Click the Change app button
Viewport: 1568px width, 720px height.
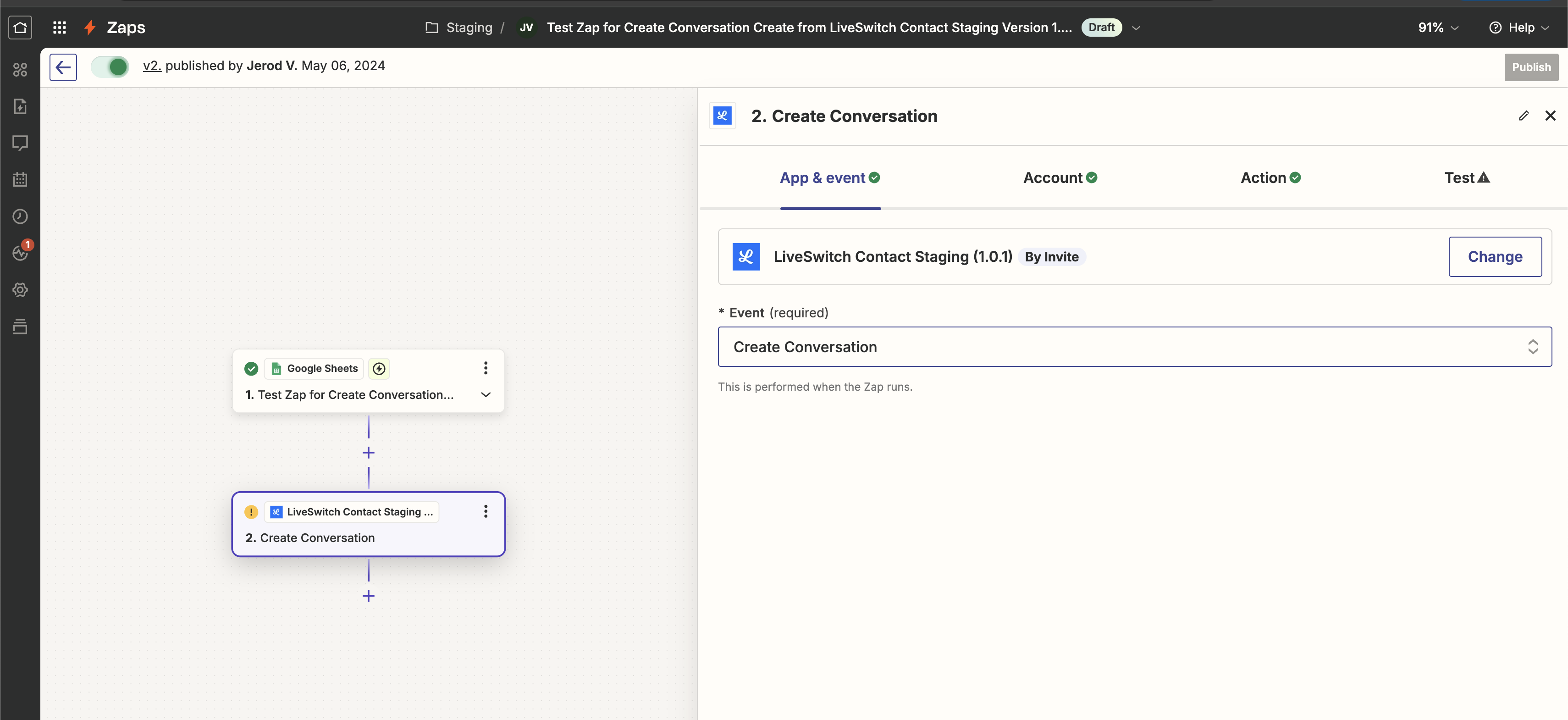coord(1494,257)
